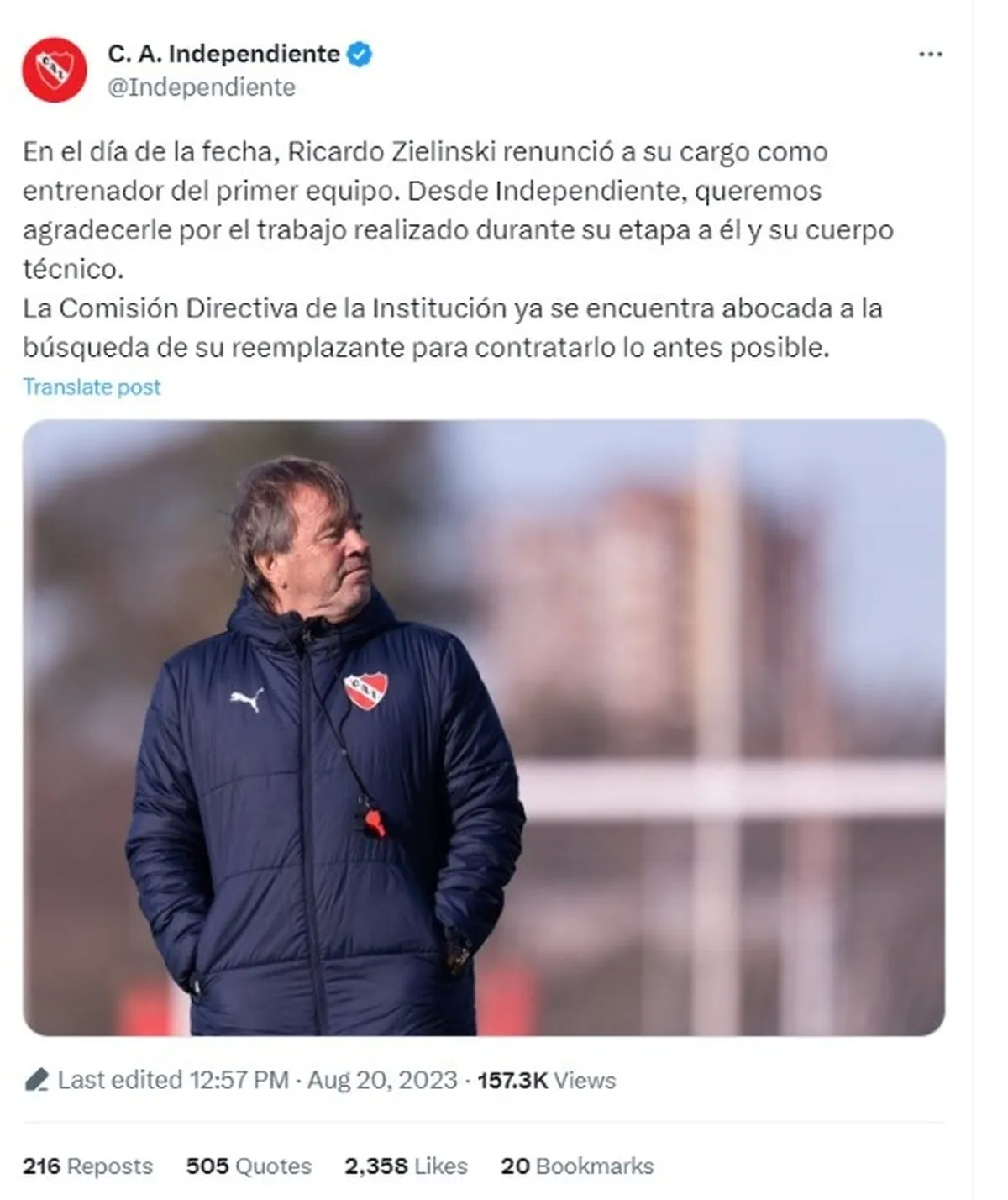Click the 157.3K Views count

coord(546,1080)
